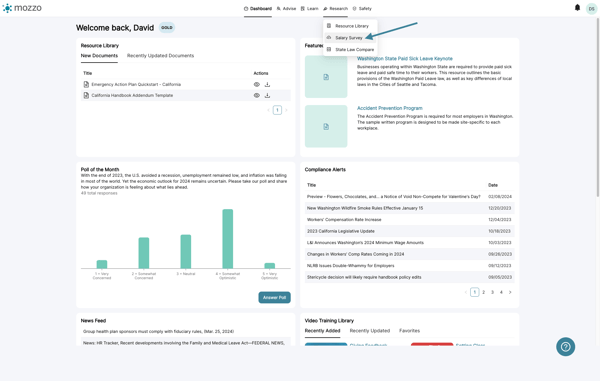Screen dimensions: 600x381
Task: Select Salary Survey from Research menu
Action: click(349, 38)
